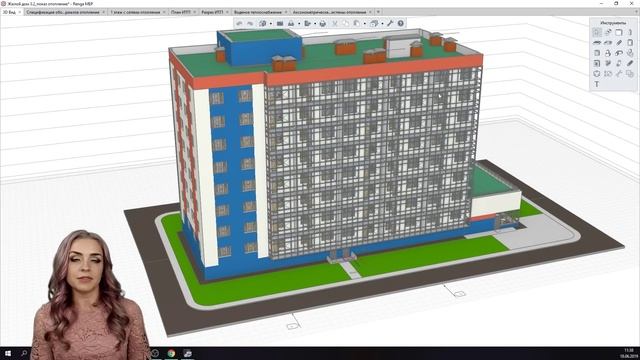The height and width of the screenshot is (360, 640).
Task: Click the taskbar search magnifier
Action: click(x=24, y=353)
